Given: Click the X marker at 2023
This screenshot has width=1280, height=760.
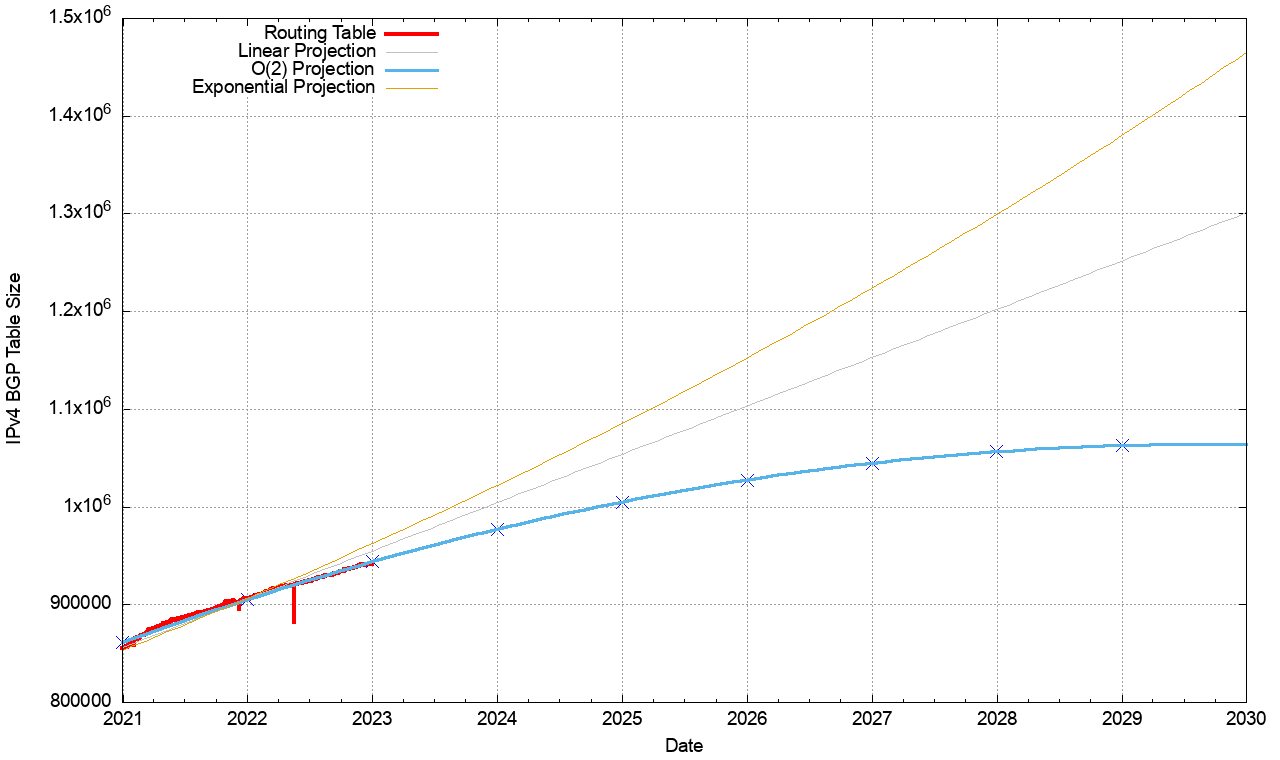Looking at the screenshot, I should point(372,561).
